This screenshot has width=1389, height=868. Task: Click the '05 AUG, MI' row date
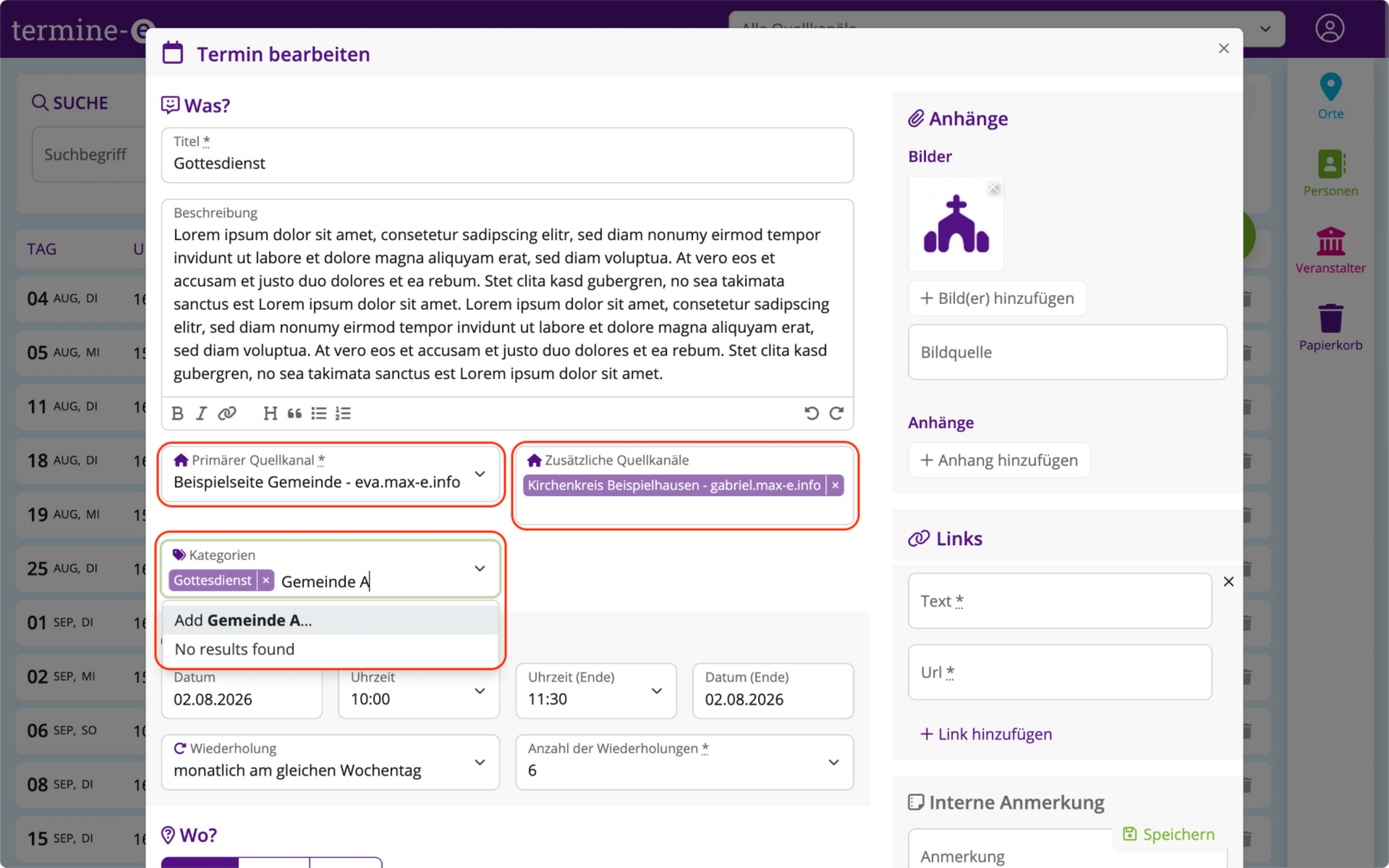point(63,352)
